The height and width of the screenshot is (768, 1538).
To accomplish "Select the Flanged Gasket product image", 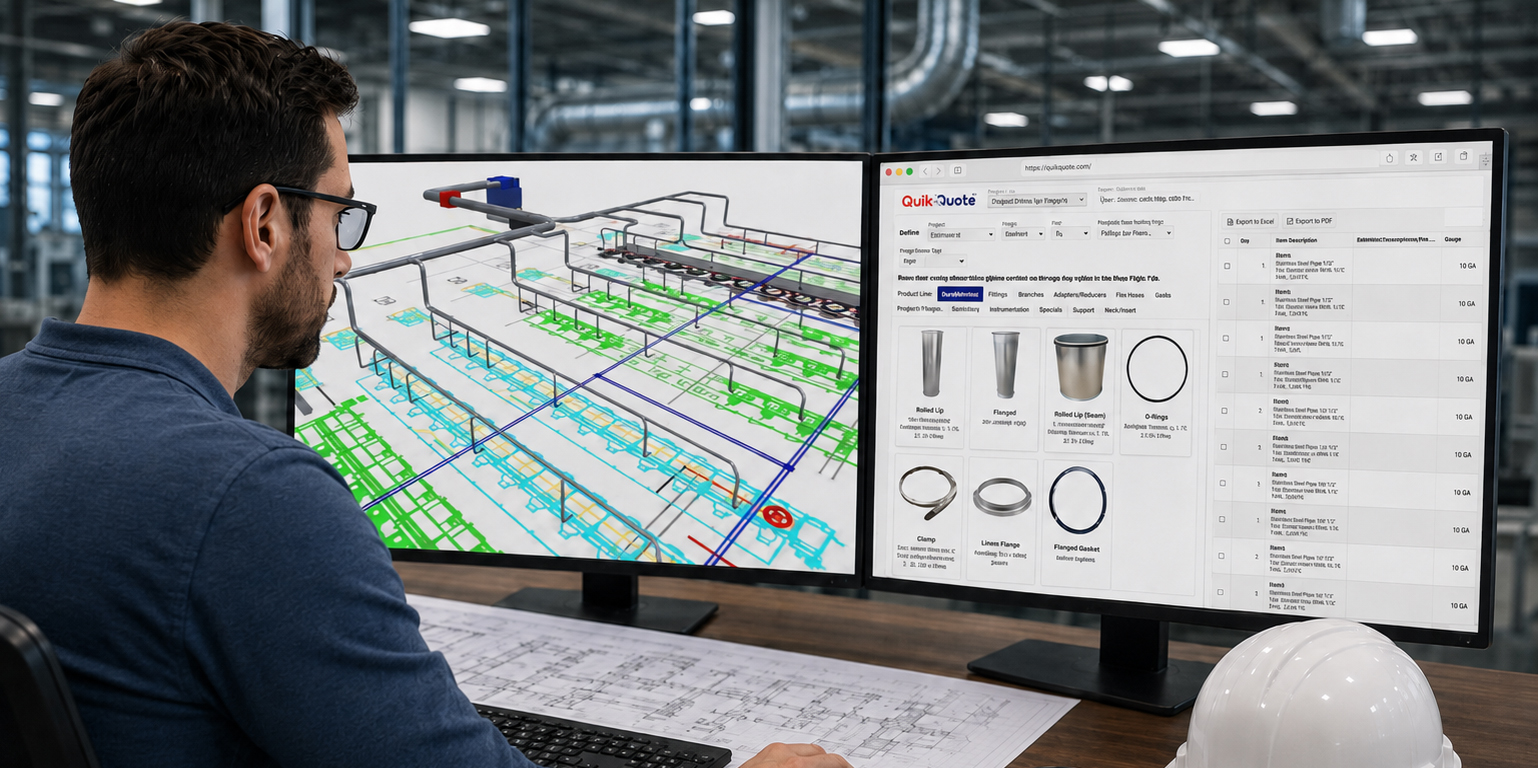I will [1077, 500].
